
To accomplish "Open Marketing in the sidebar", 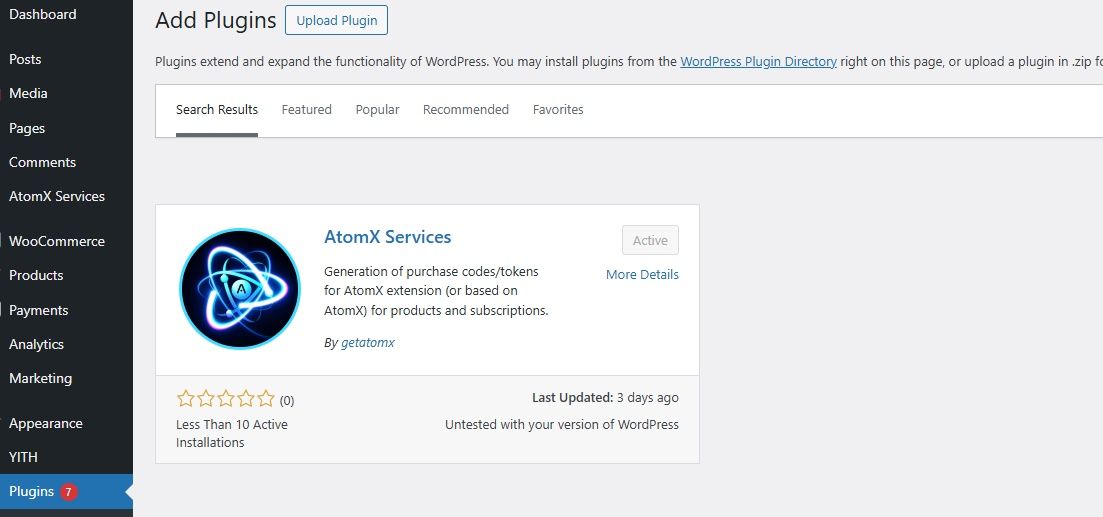I will (x=40, y=378).
